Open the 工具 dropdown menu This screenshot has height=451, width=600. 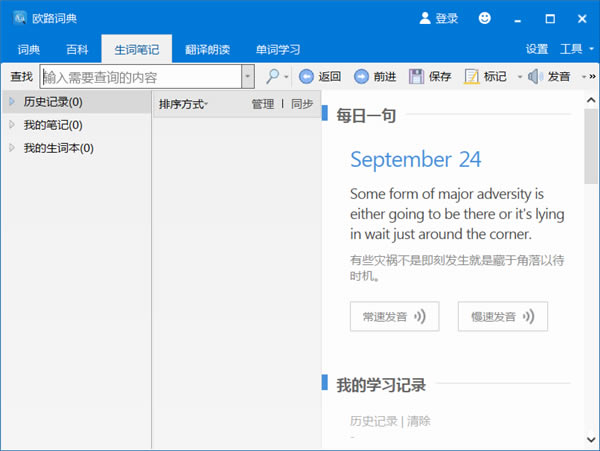(x=576, y=49)
